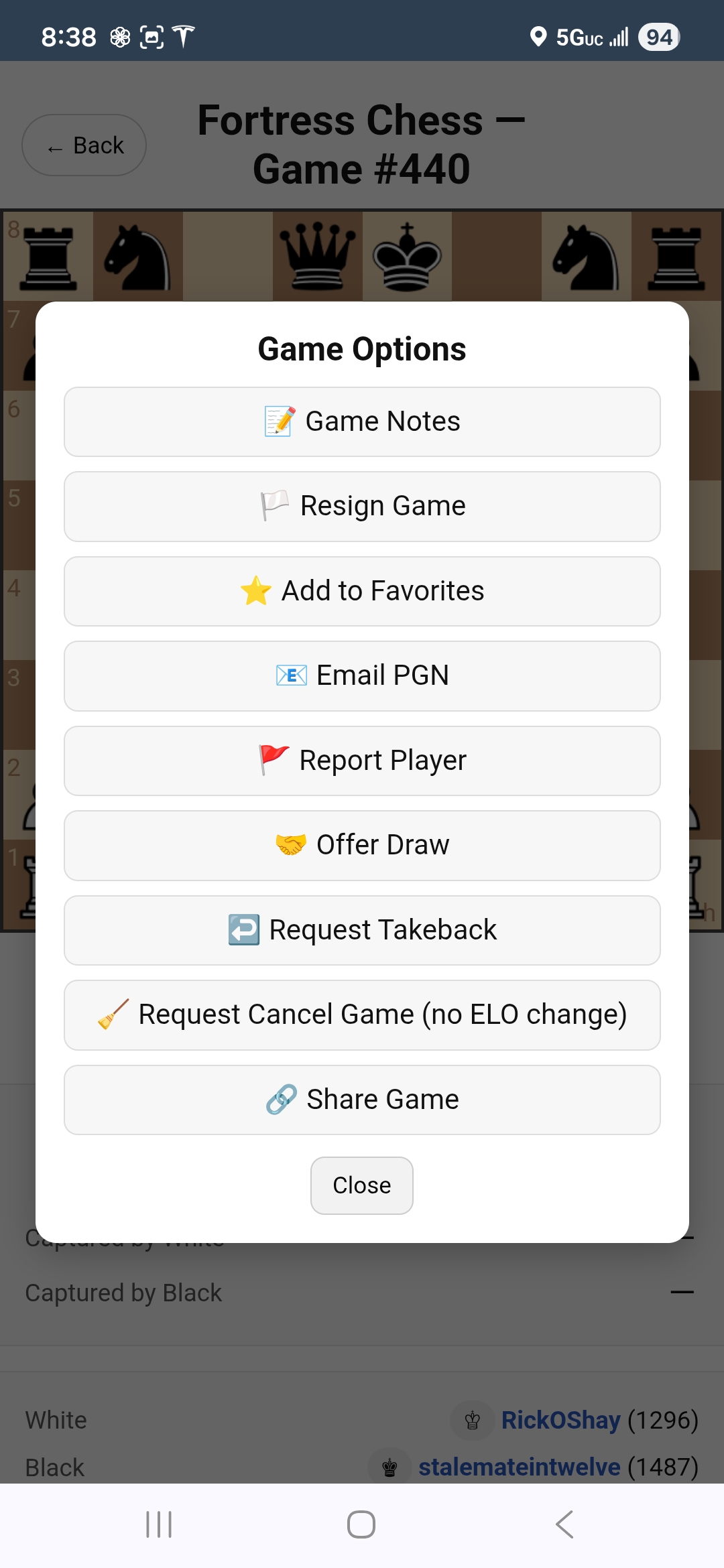This screenshot has width=724, height=1568.
Task: Select the Request Takeback option
Action: tap(361, 929)
